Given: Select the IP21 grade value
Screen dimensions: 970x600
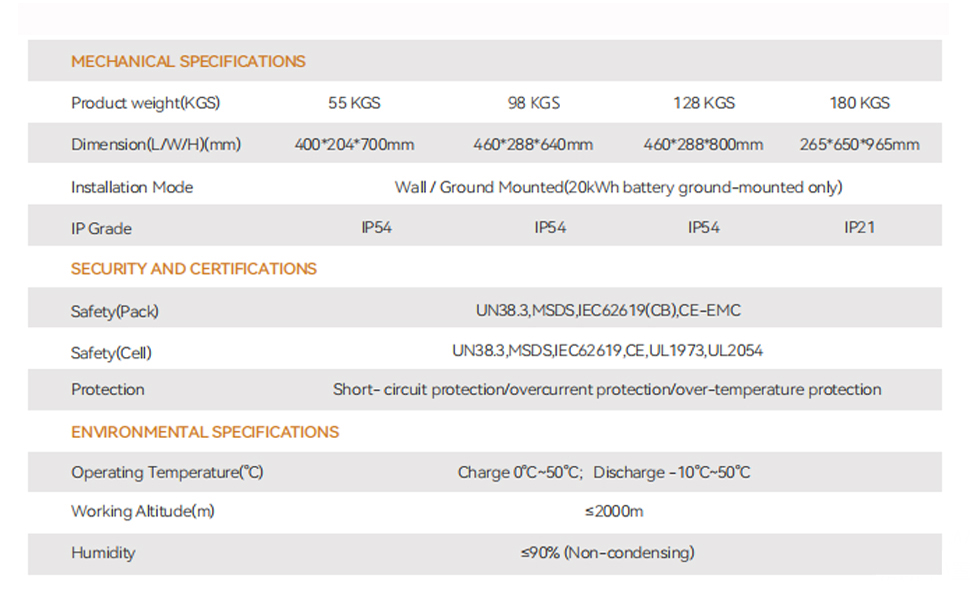Looking at the screenshot, I should [859, 228].
